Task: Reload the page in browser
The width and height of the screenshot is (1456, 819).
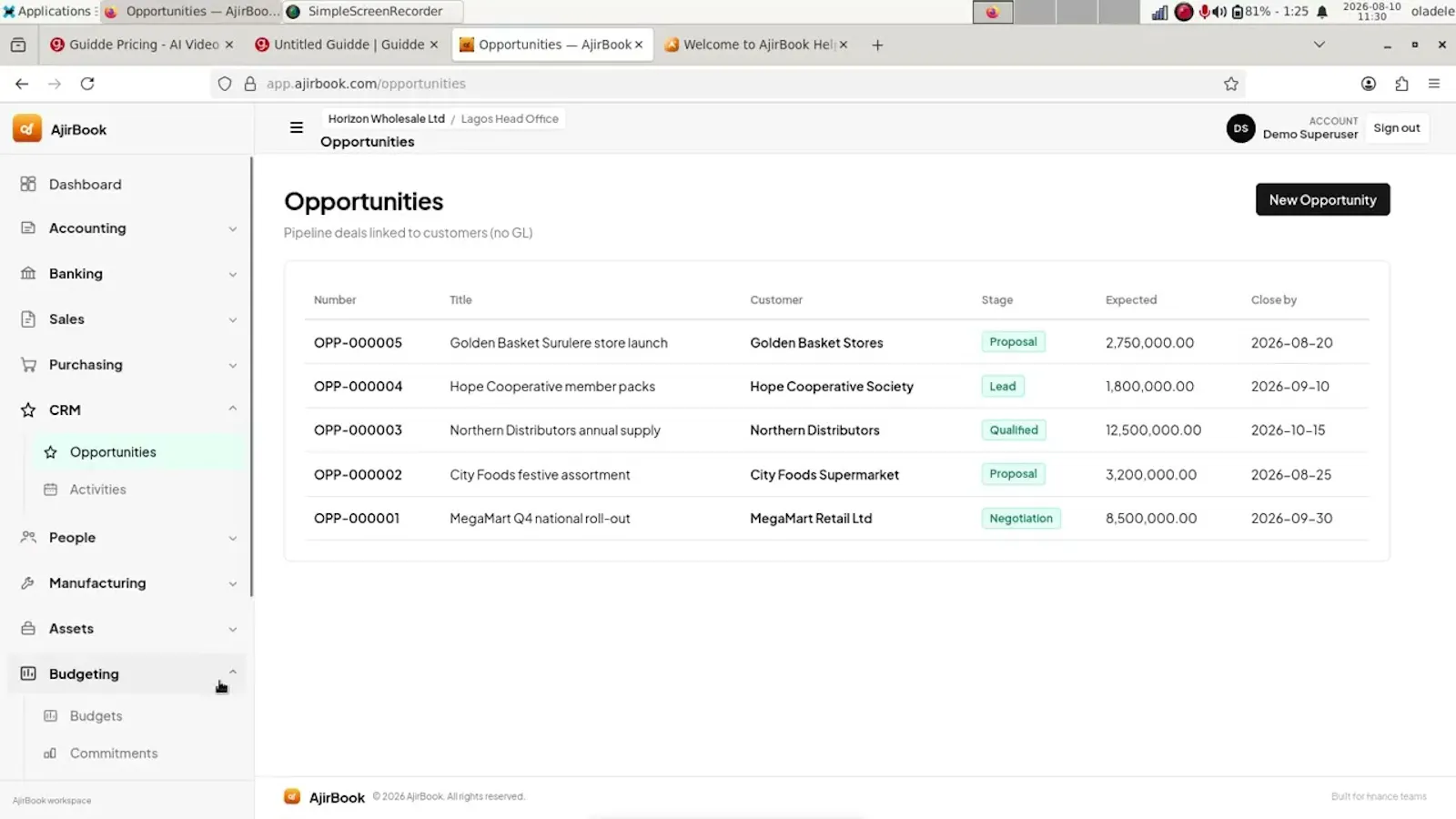Action: coord(87,84)
